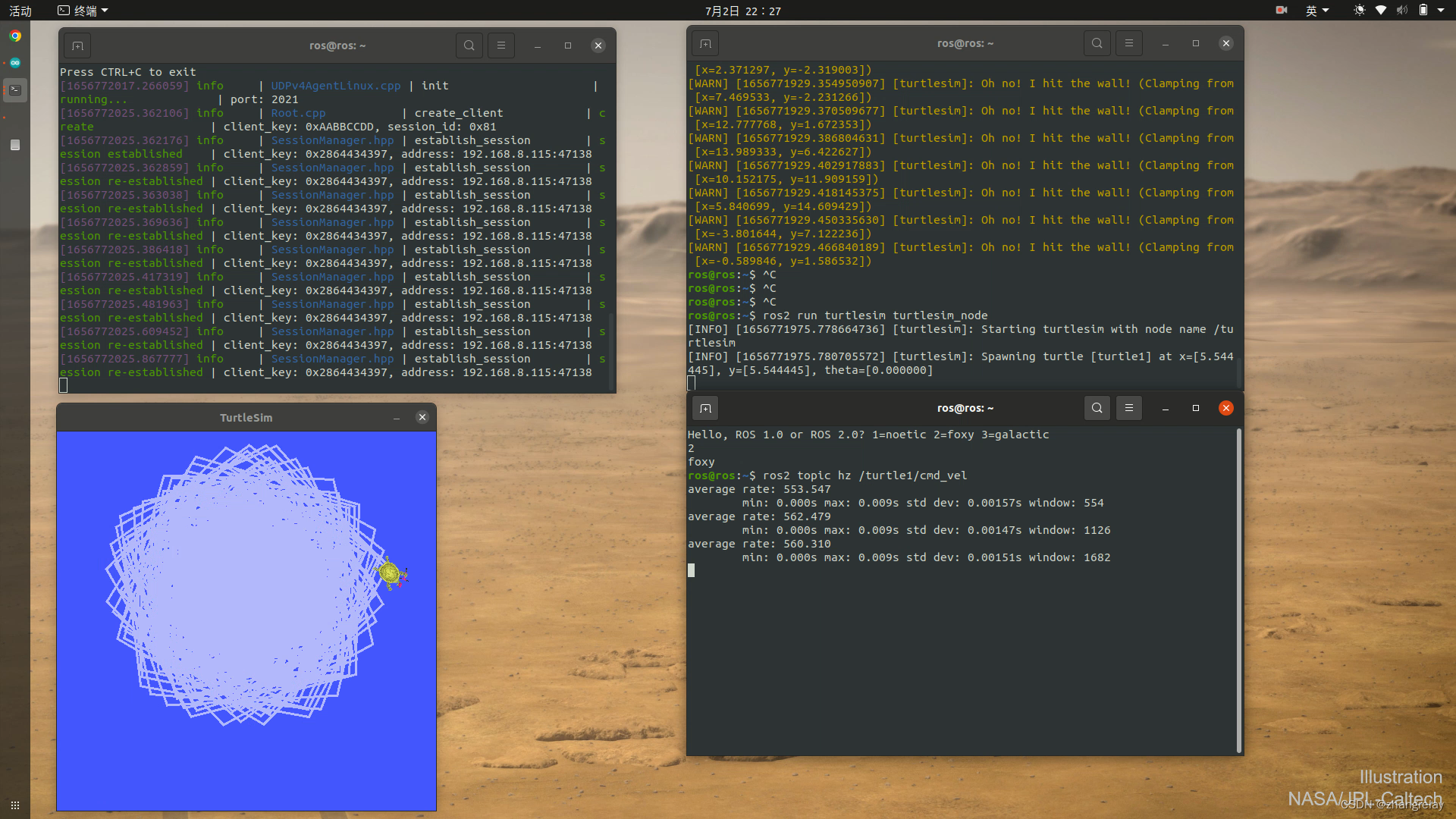Click the 'foxy' output line
1456x819 pixels.
[701, 462]
